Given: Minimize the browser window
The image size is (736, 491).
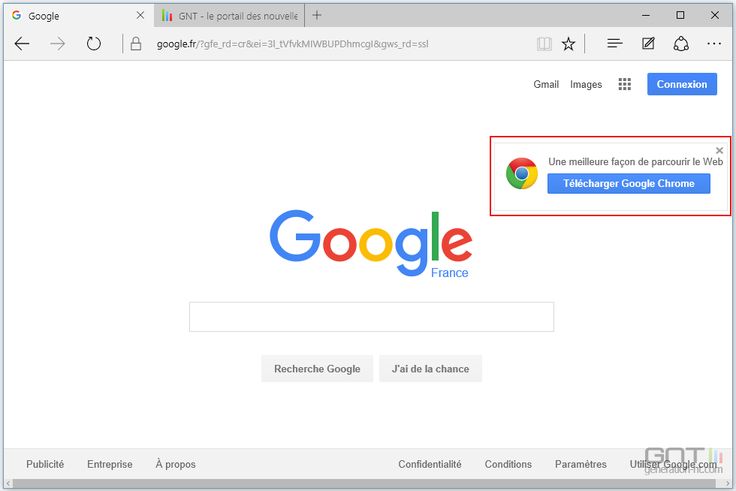Looking at the screenshot, I should click(645, 15).
